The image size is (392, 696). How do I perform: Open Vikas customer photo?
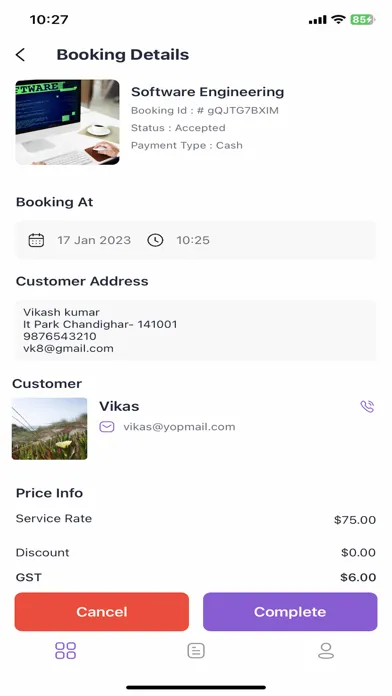tap(49, 428)
